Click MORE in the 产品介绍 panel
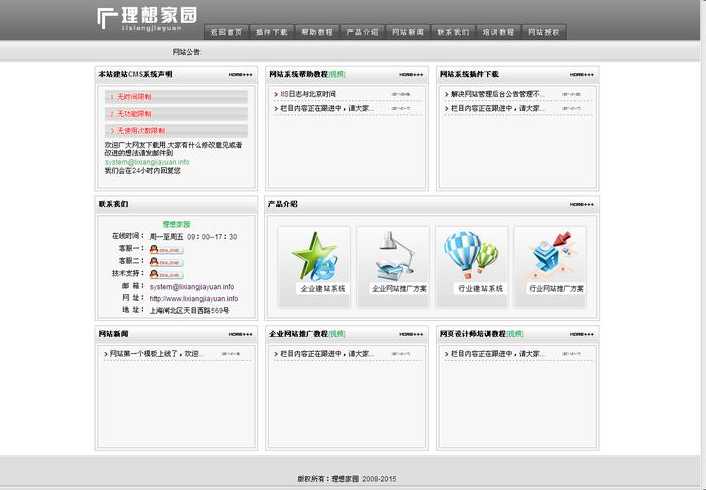706x490 pixels. [x=582, y=204]
